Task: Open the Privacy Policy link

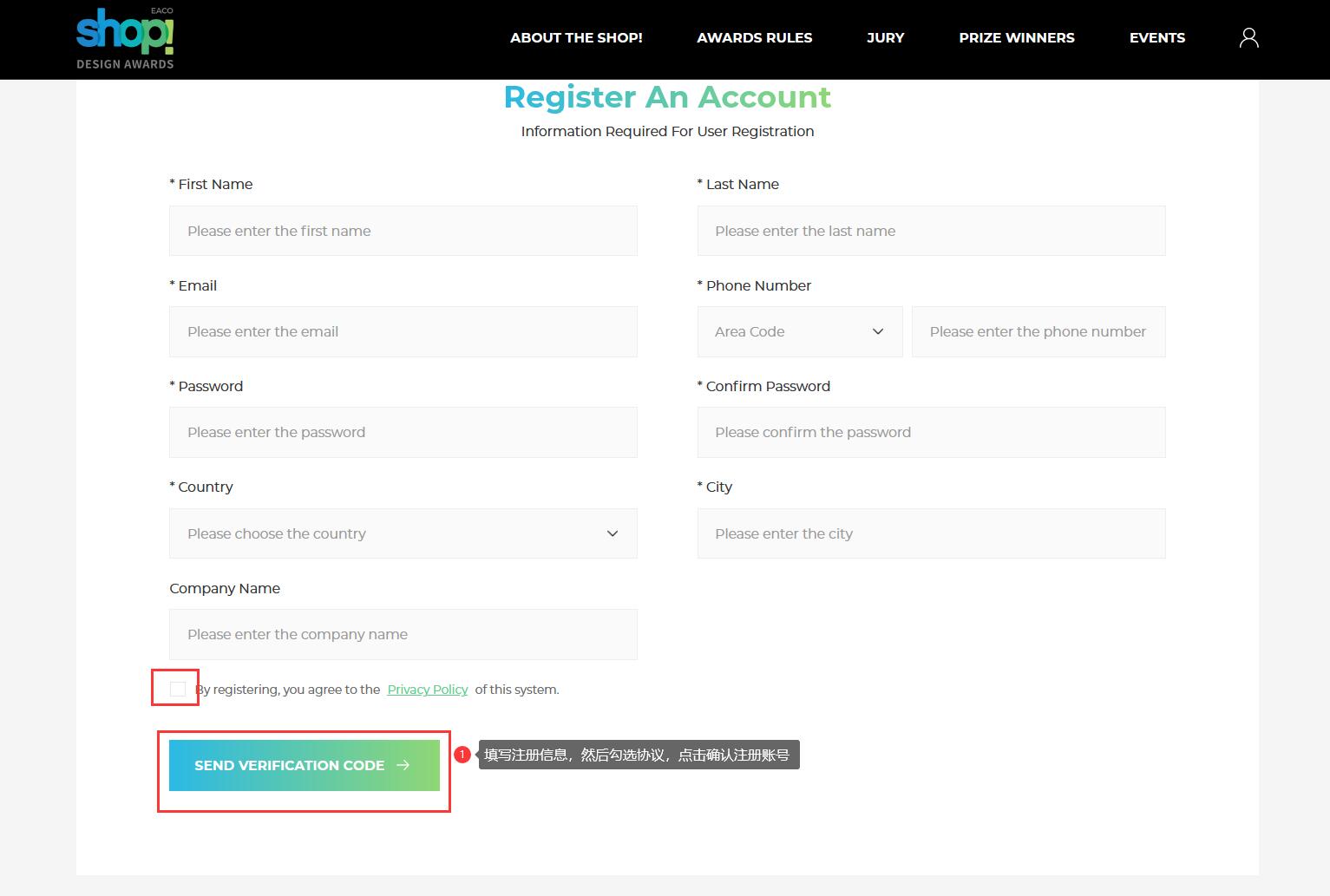Action: point(427,690)
